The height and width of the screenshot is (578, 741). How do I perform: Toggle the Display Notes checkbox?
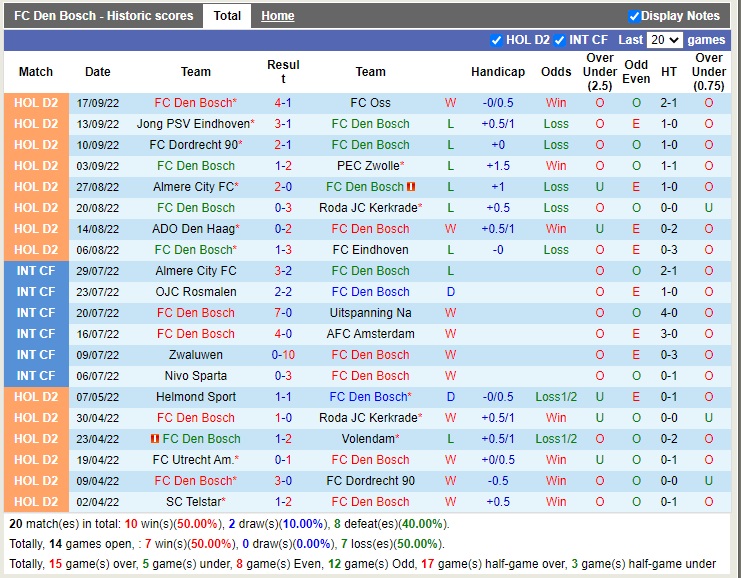(x=634, y=16)
